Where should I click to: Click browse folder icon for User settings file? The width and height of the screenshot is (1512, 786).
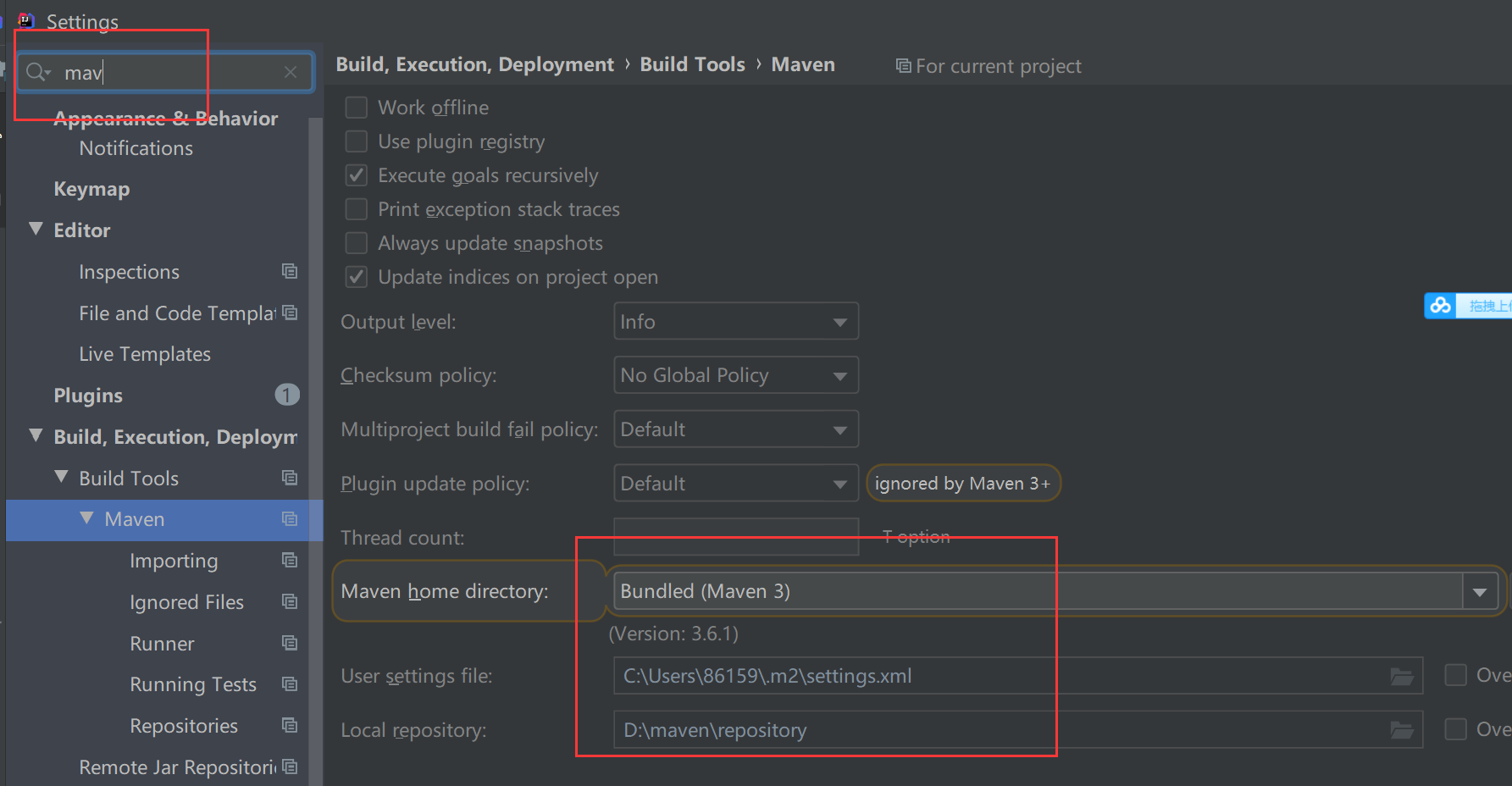coord(1402,676)
